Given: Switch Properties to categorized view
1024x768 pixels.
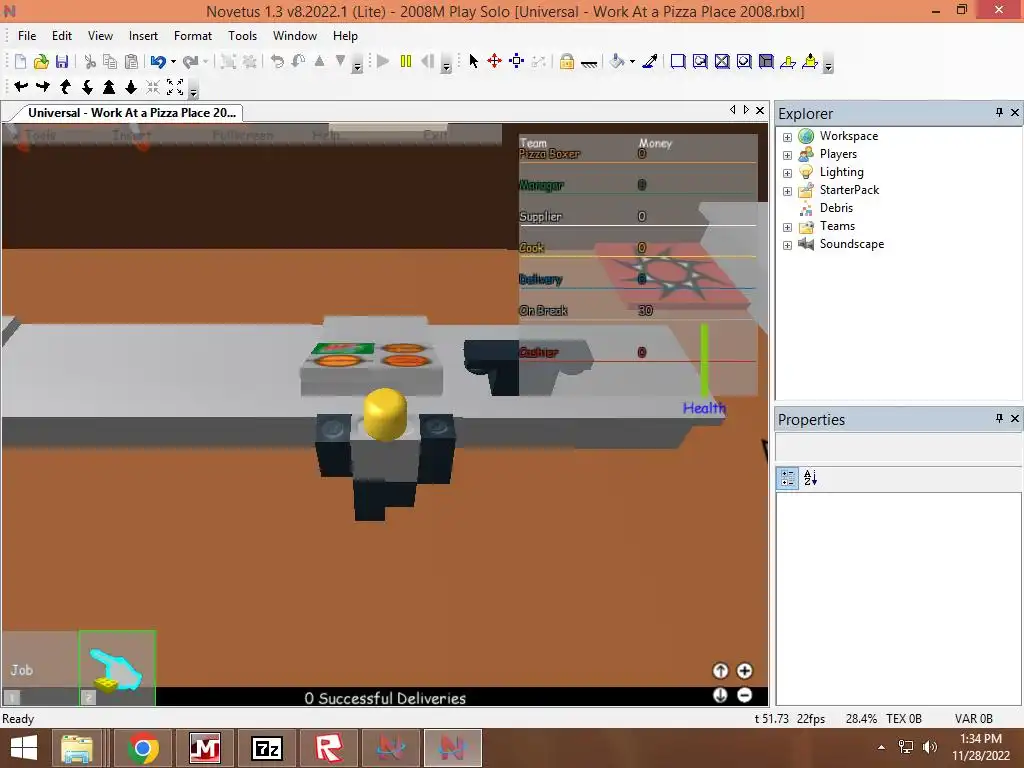Looking at the screenshot, I should pyautogui.click(x=788, y=478).
